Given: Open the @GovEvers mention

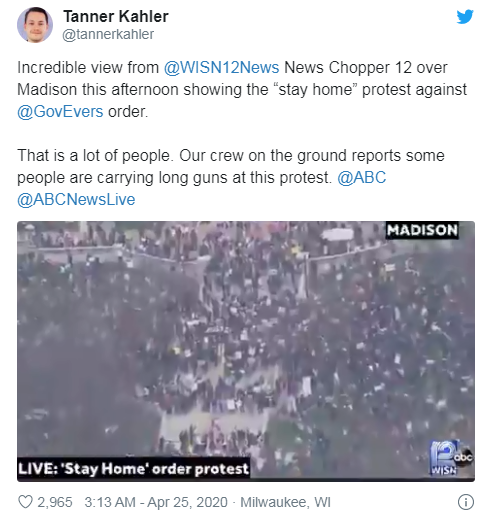Looking at the screenshot, I should pyautogui.click(x=60, y=112).
